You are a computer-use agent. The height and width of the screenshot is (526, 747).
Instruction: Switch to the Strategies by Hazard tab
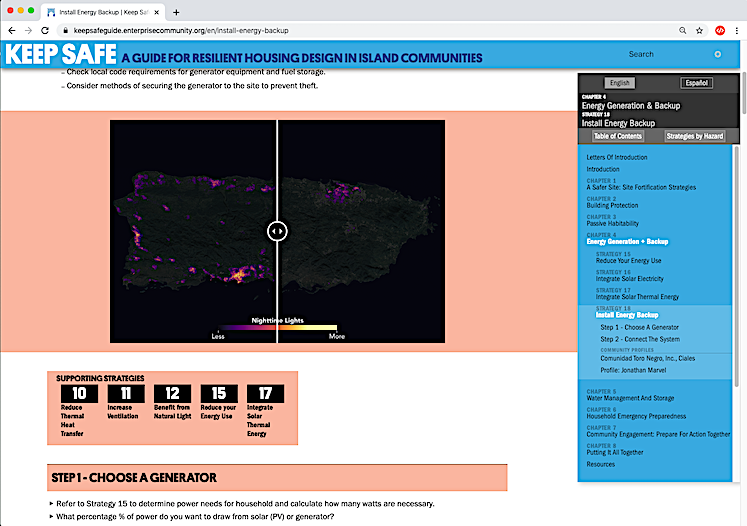(x=694, y=136)
